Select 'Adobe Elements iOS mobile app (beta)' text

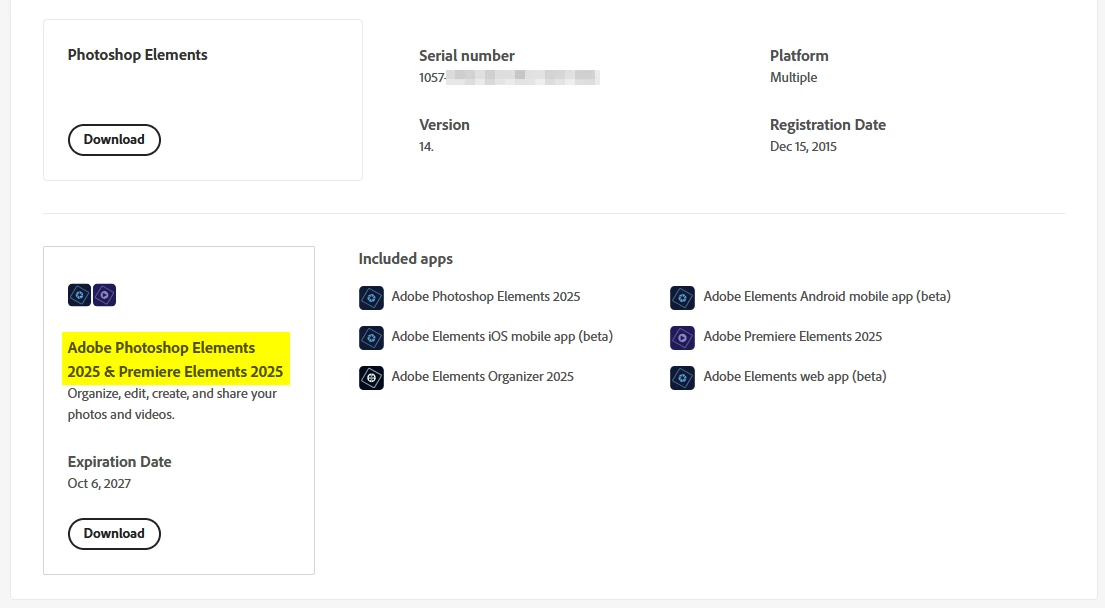point(502,337)
